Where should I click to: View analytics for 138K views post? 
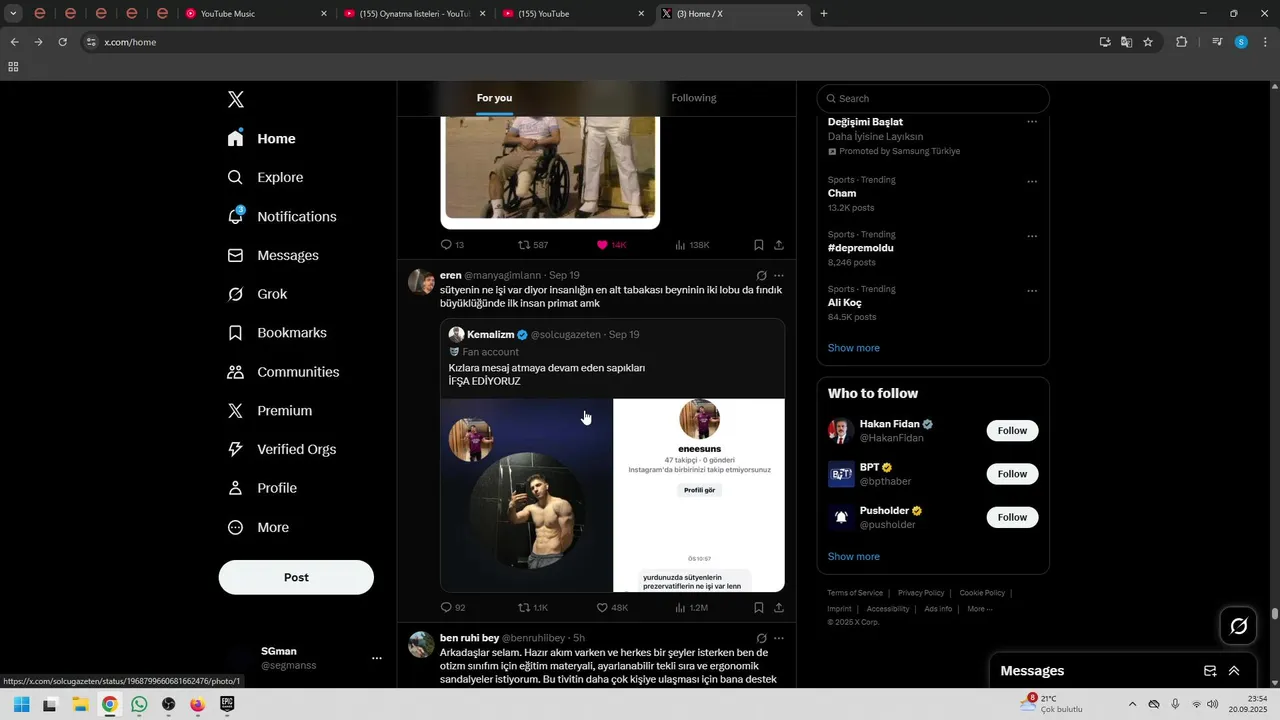692,245
